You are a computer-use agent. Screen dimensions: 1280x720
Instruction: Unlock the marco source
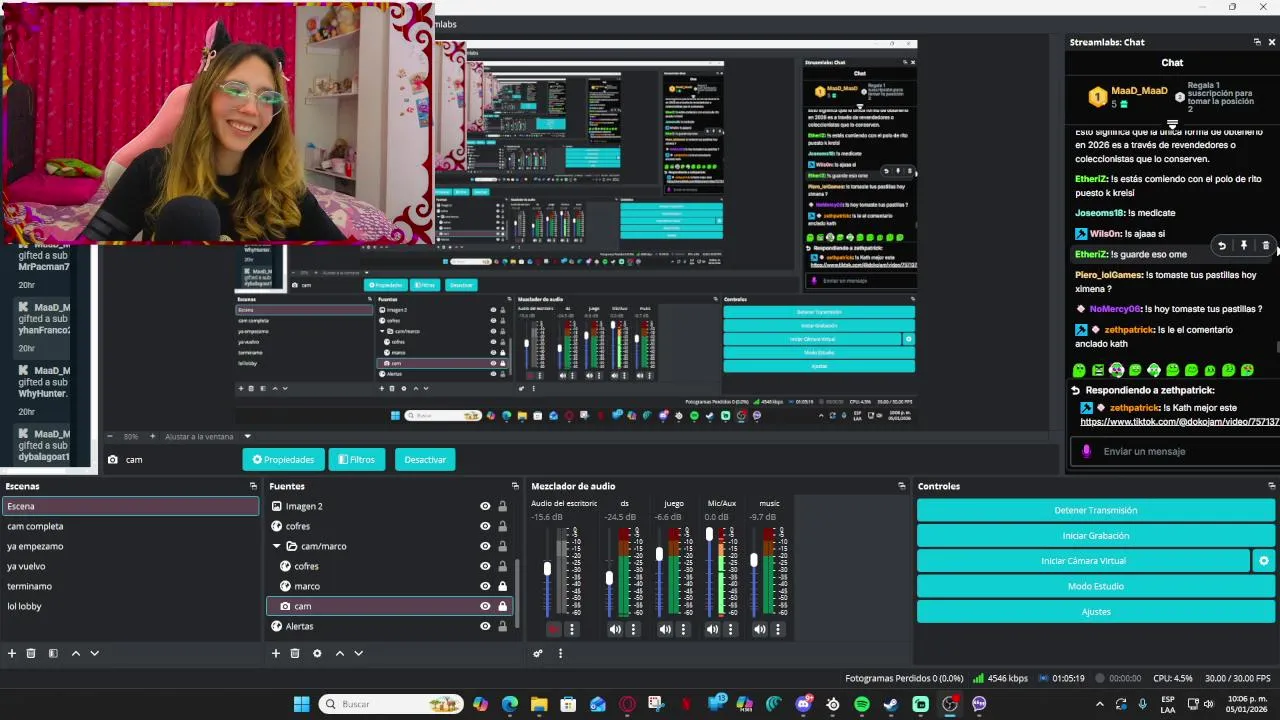click(502, 586)
